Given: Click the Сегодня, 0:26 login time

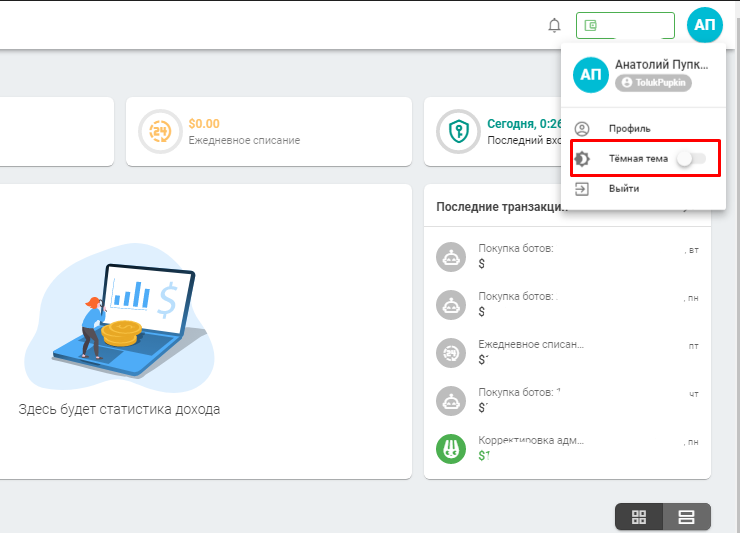Looking at the screenshot, I should pos(524,124).
